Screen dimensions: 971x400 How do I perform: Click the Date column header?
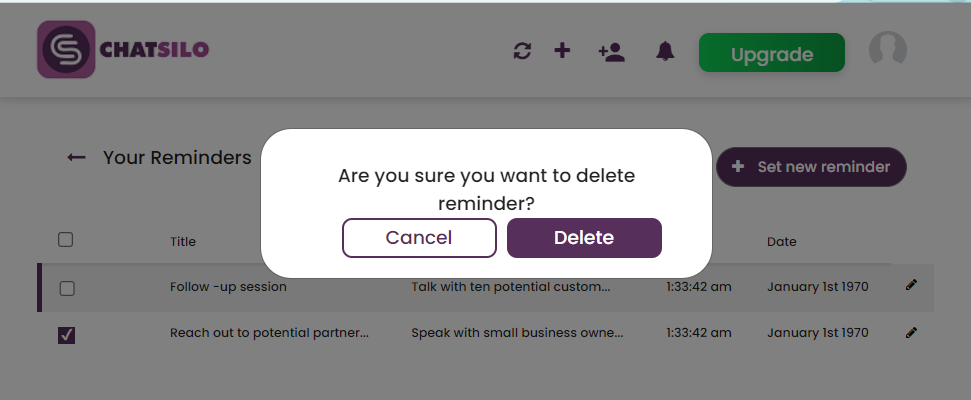pos(781,241)
